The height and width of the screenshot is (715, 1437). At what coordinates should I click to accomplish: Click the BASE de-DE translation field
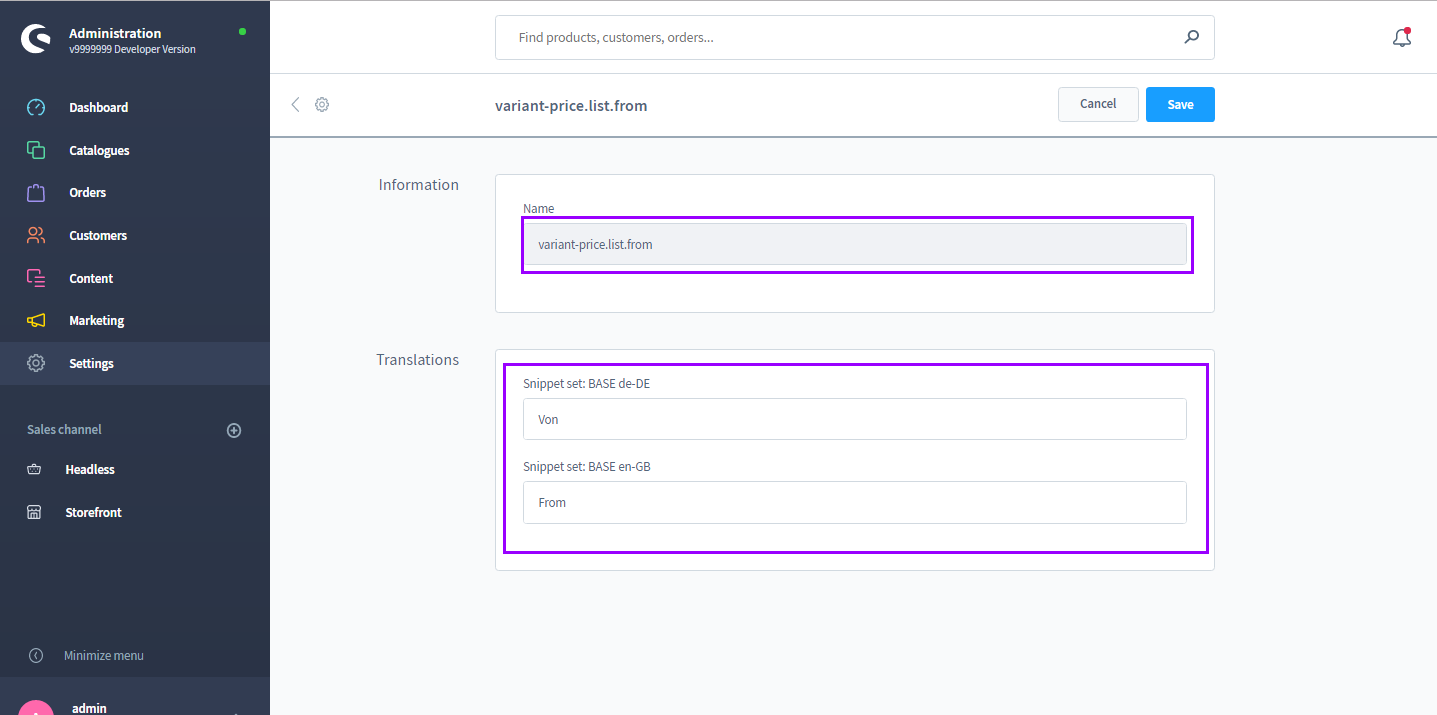[855, 419]
